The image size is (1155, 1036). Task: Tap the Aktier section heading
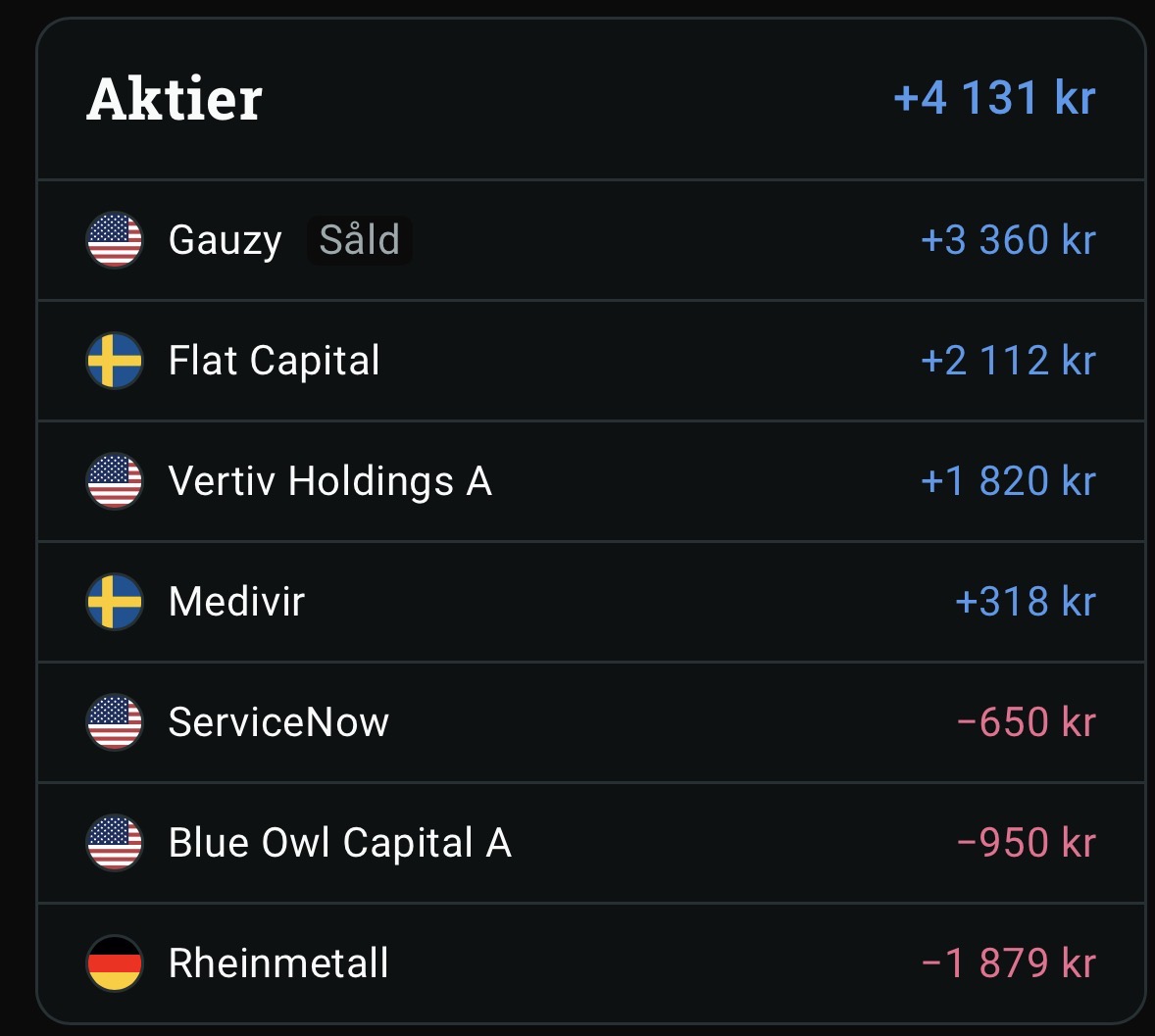175,99
